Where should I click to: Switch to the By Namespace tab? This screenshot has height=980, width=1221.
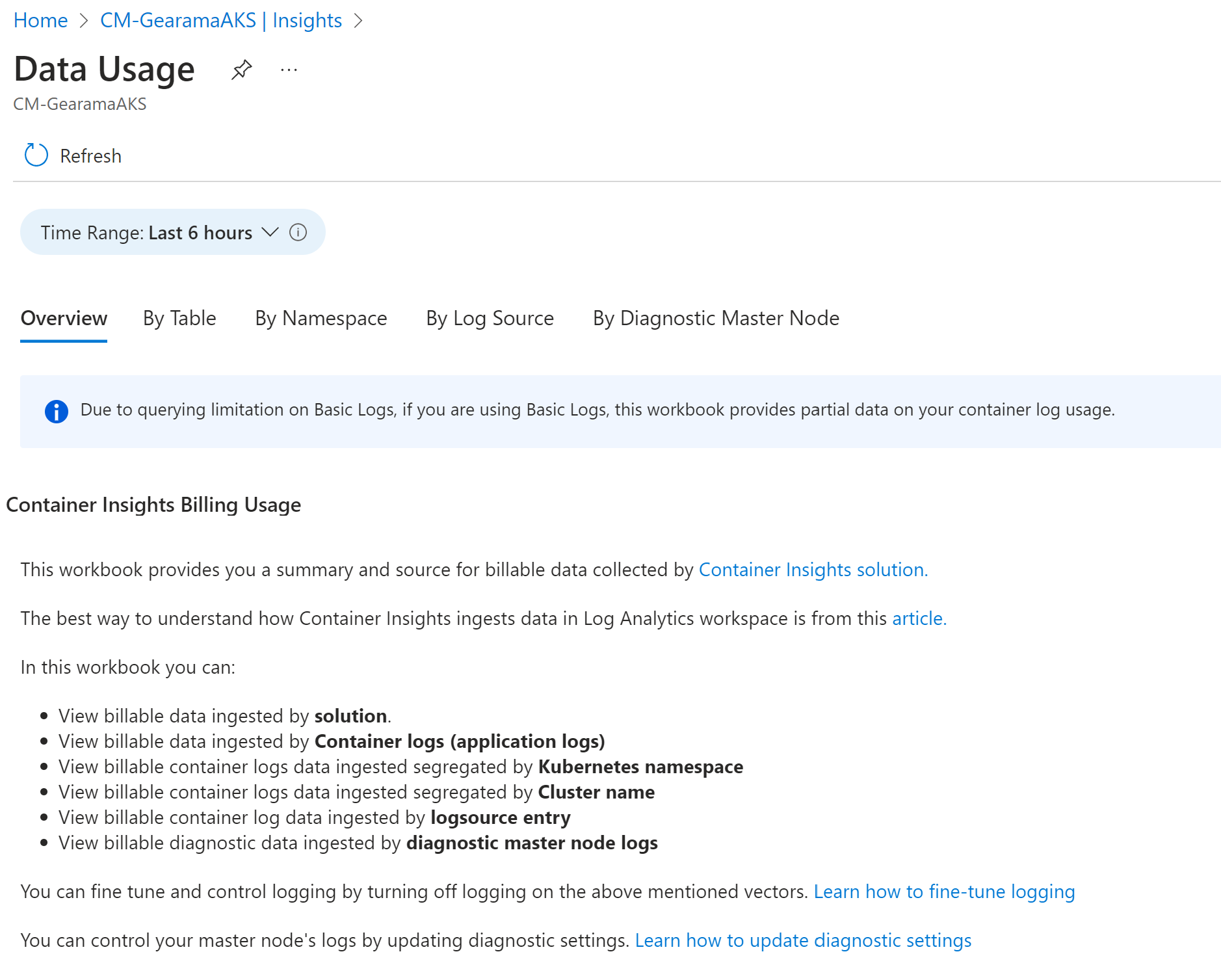coord(321,318)
